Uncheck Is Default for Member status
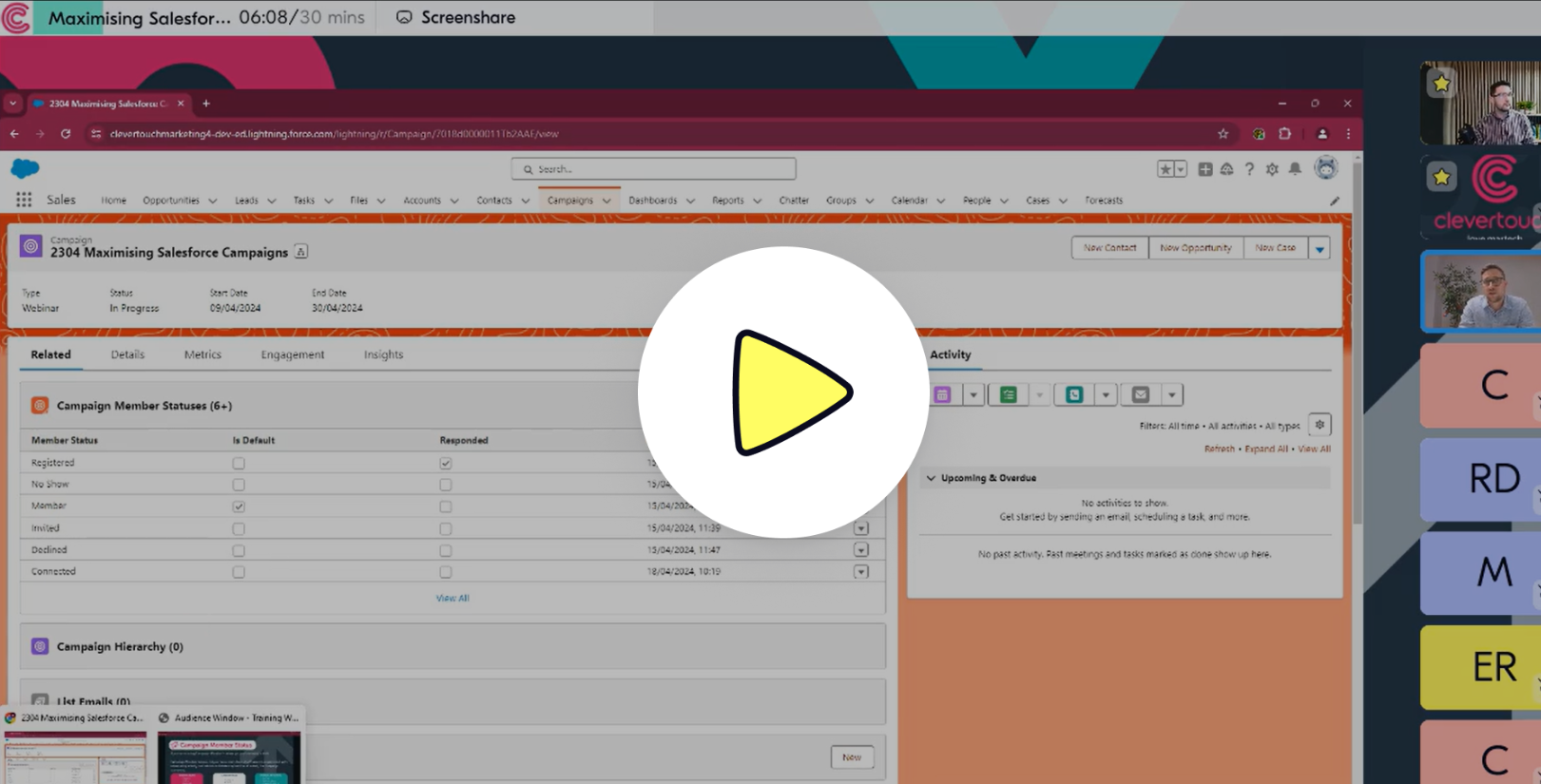The width and height of the screenshot is (1541, 784). (239, 507)
